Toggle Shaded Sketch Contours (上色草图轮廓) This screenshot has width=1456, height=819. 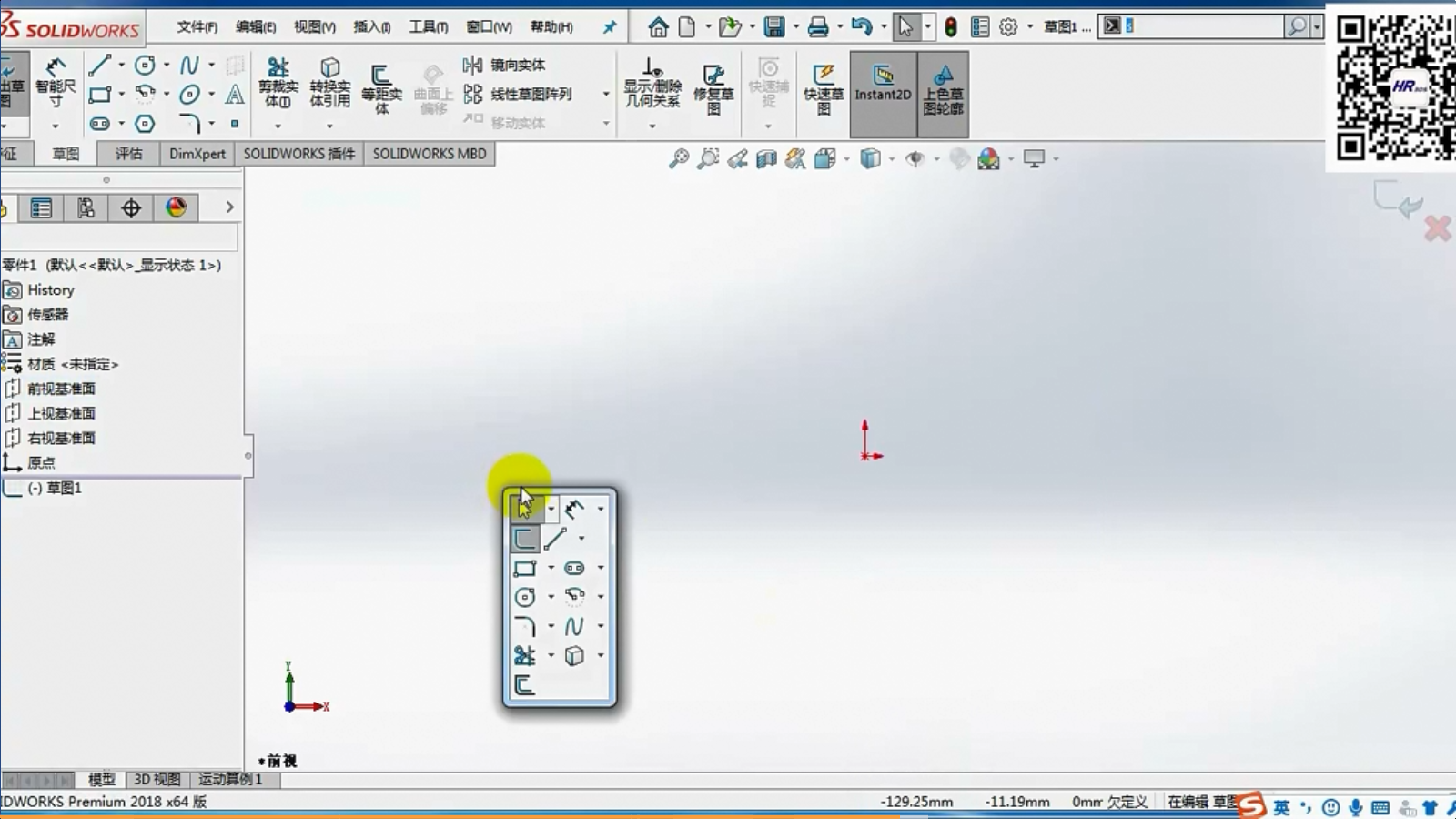click(x=943, y=87)
